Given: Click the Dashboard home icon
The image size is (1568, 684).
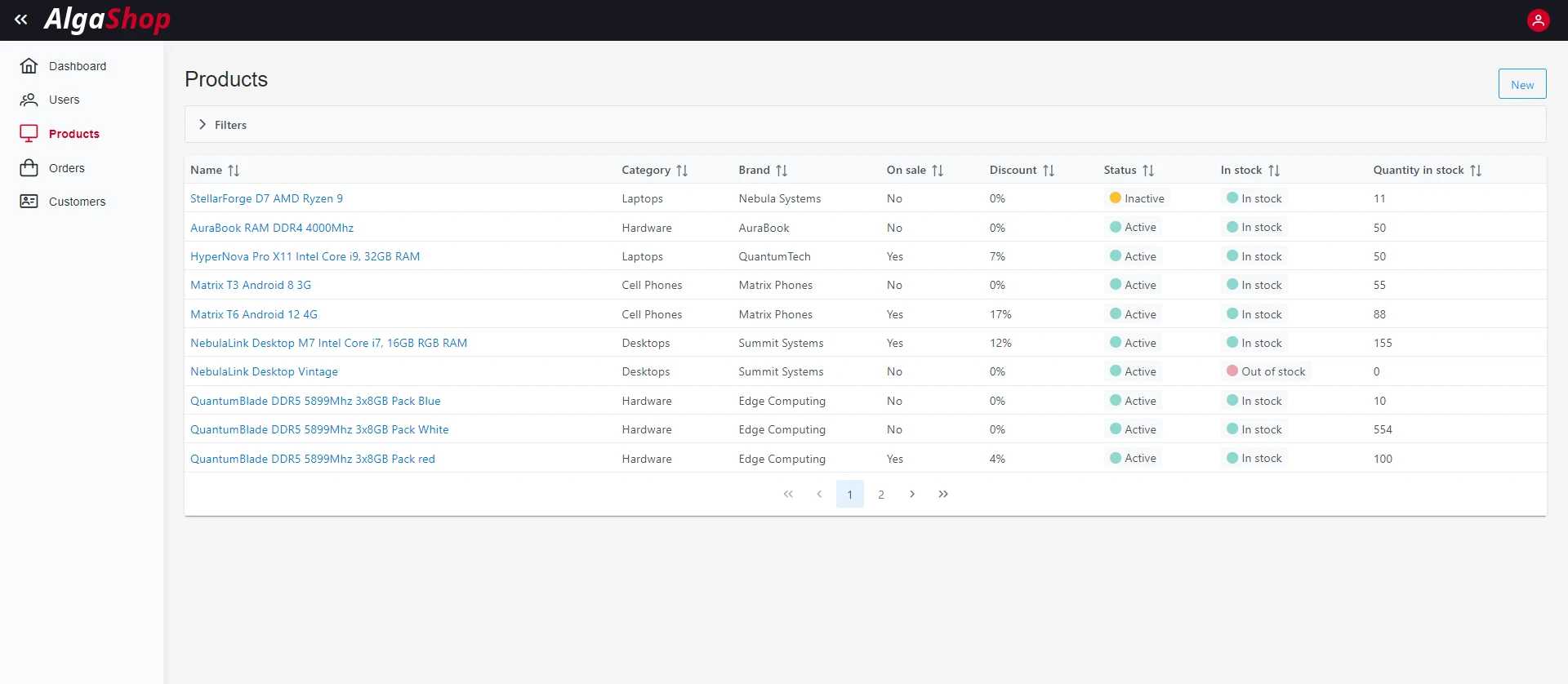Looking at the screenshot, I should [29, 66].
